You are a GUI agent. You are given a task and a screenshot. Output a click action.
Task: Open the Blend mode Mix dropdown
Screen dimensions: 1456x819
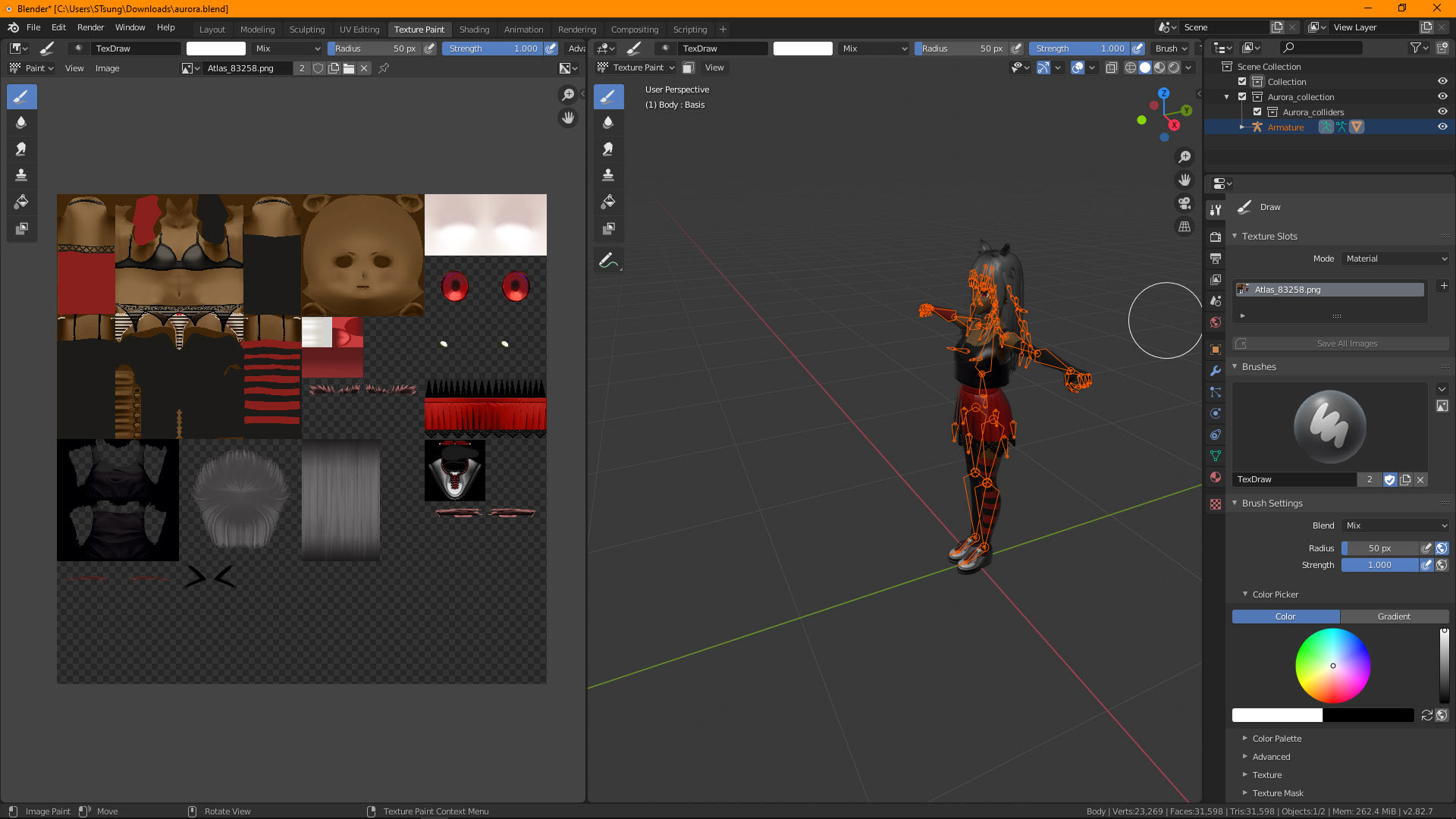1395,526
